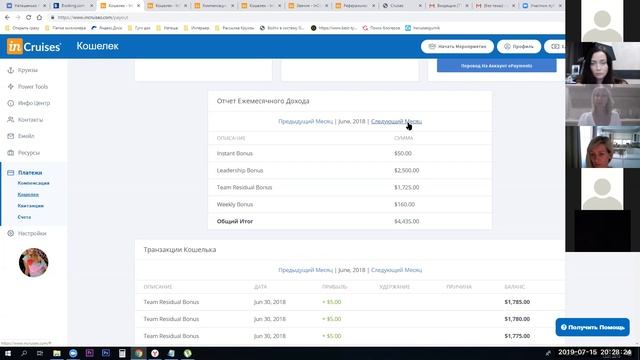The height and width of the screenshot is (360, 640).
Task: Open blue round app on taskbar
Action: tap(73, 353)
